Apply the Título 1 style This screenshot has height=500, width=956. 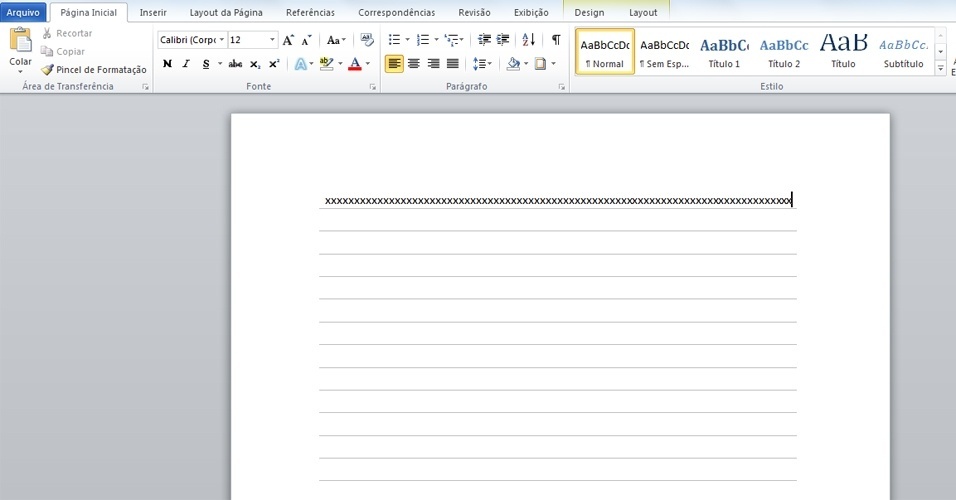(x=724, y=52)
